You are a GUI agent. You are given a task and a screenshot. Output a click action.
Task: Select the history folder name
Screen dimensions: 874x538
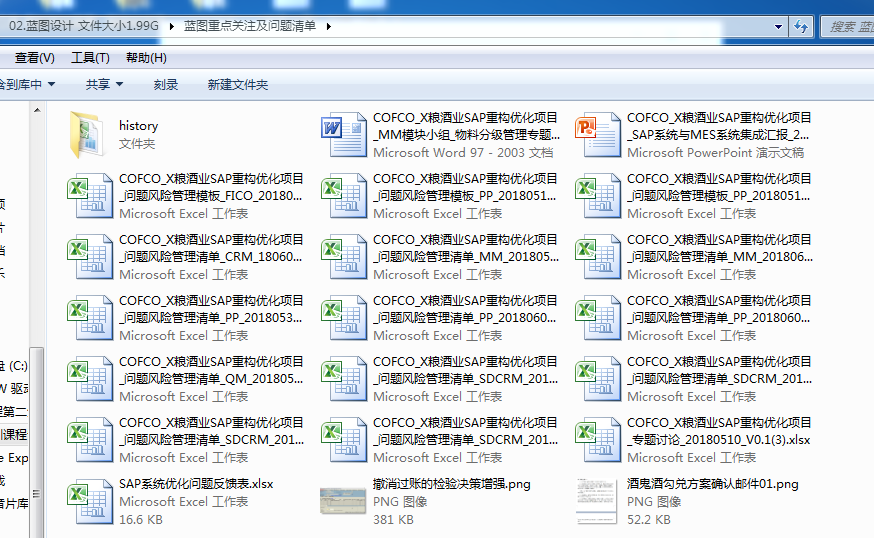pyautogui.click(x=138, y=126)
